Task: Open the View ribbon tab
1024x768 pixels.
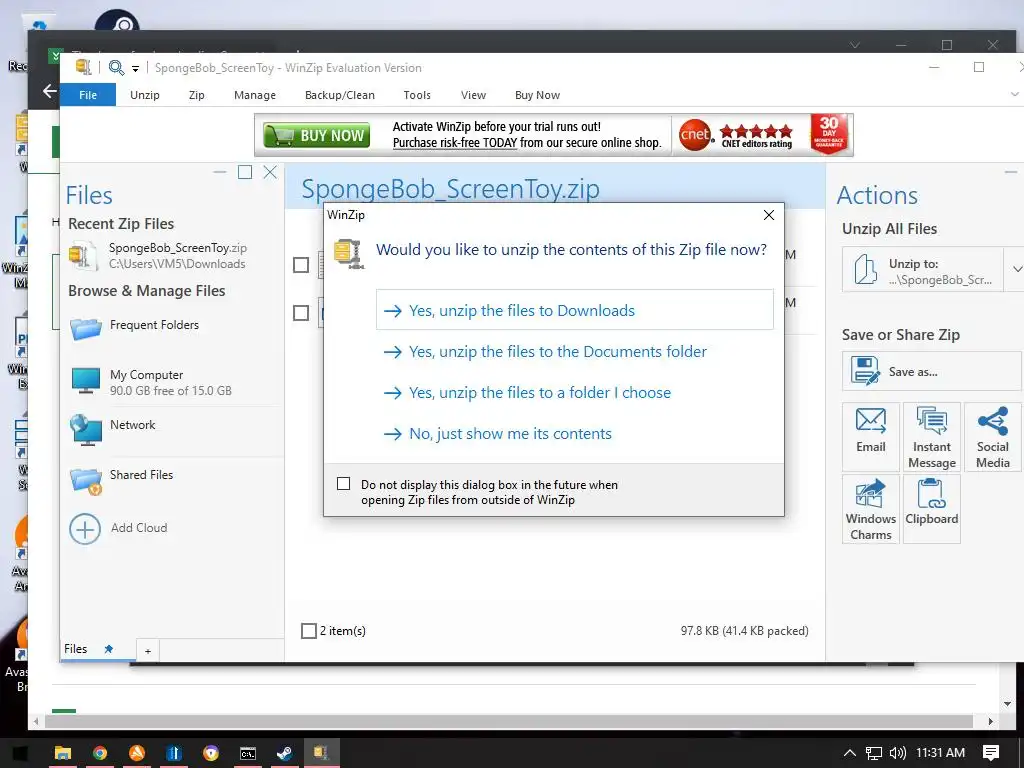Action: click(x=473, y=95)
